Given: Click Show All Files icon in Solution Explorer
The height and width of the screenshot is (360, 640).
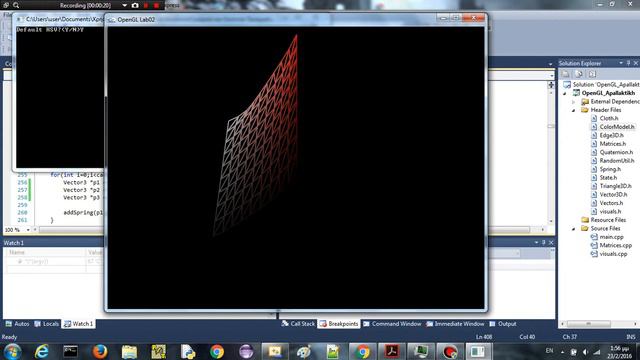Looking at the screenshot, I should [x=579, y=74].
